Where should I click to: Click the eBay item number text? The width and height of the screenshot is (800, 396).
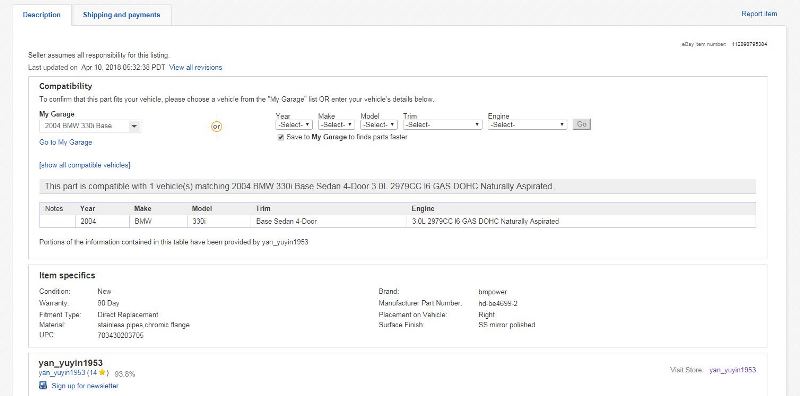724,44
